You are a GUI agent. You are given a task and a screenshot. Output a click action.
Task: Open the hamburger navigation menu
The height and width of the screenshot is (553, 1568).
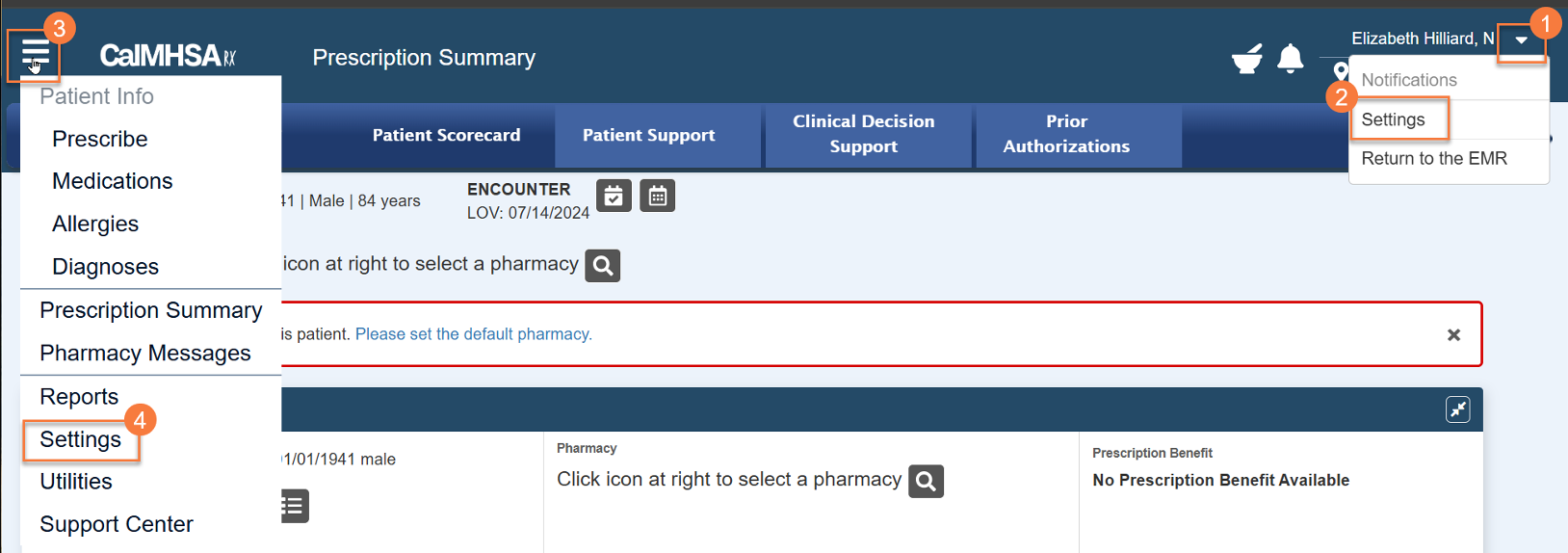point(35,54)
